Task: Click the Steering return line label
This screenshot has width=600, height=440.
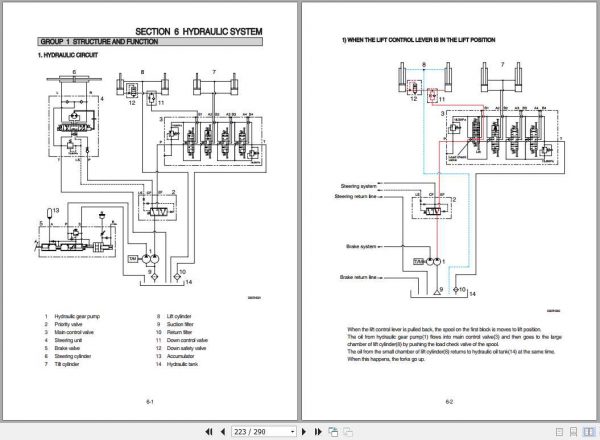Action: 355,196
